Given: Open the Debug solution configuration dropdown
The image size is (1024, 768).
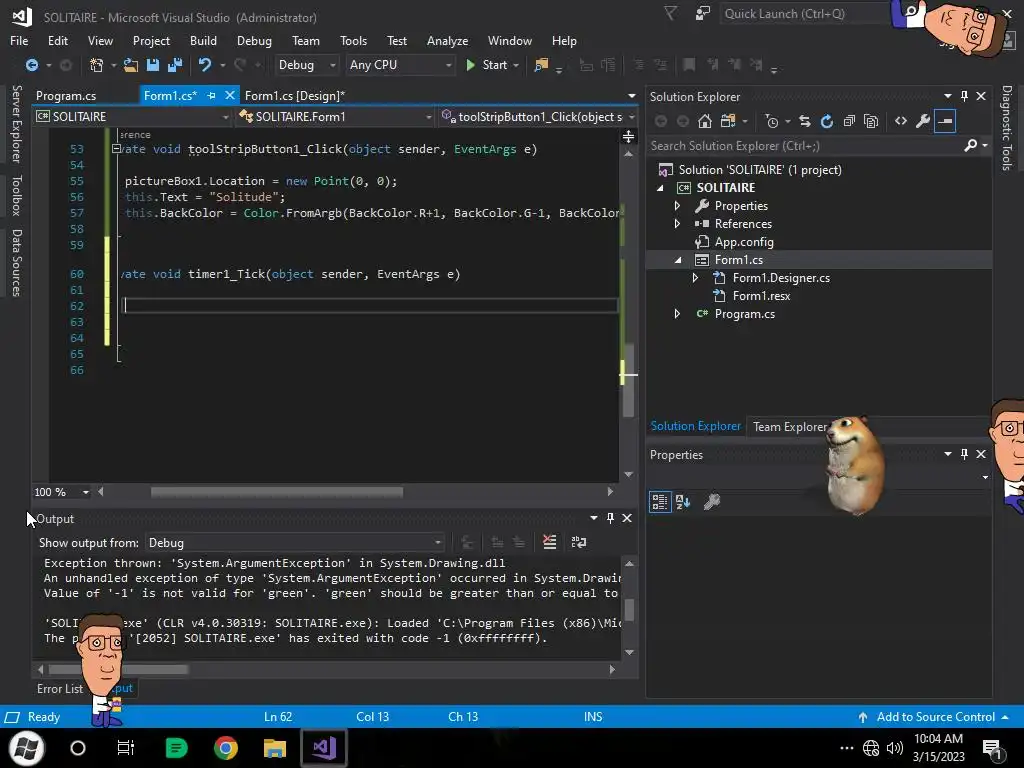Looking at the screenshot, I should [307, 65].
